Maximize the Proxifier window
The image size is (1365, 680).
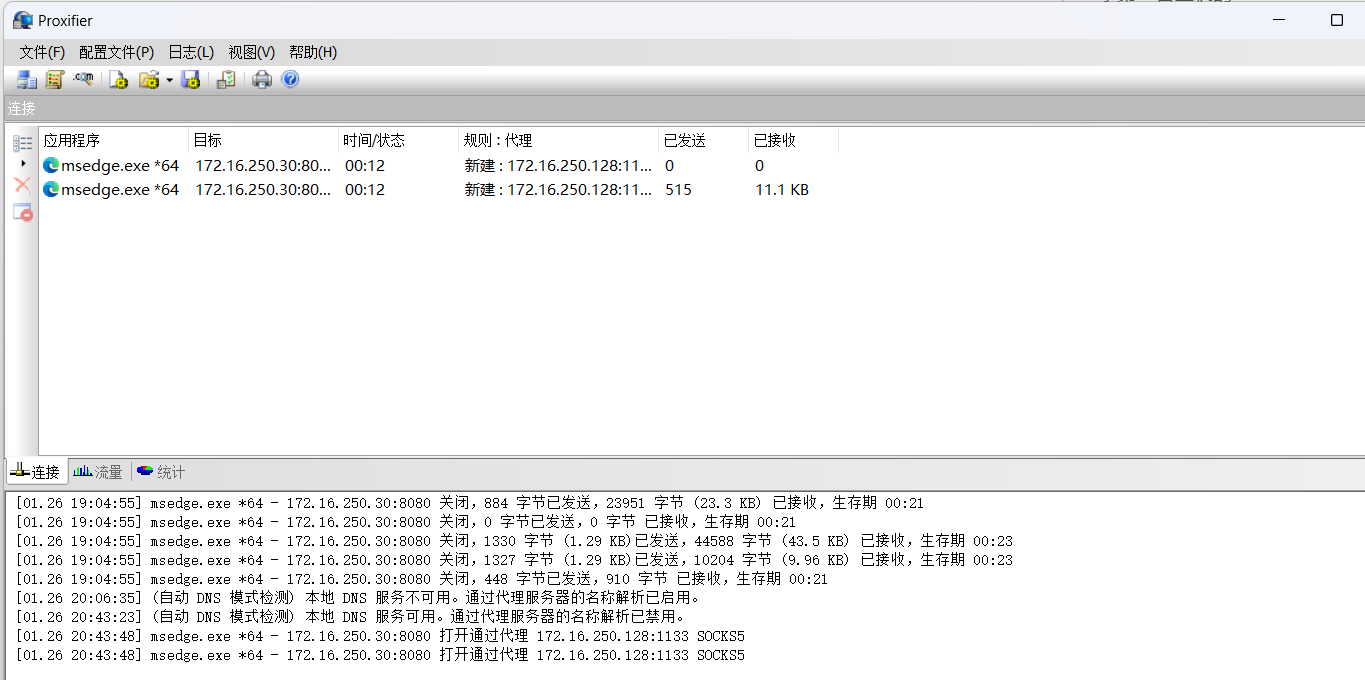[x=1337, y=20]
